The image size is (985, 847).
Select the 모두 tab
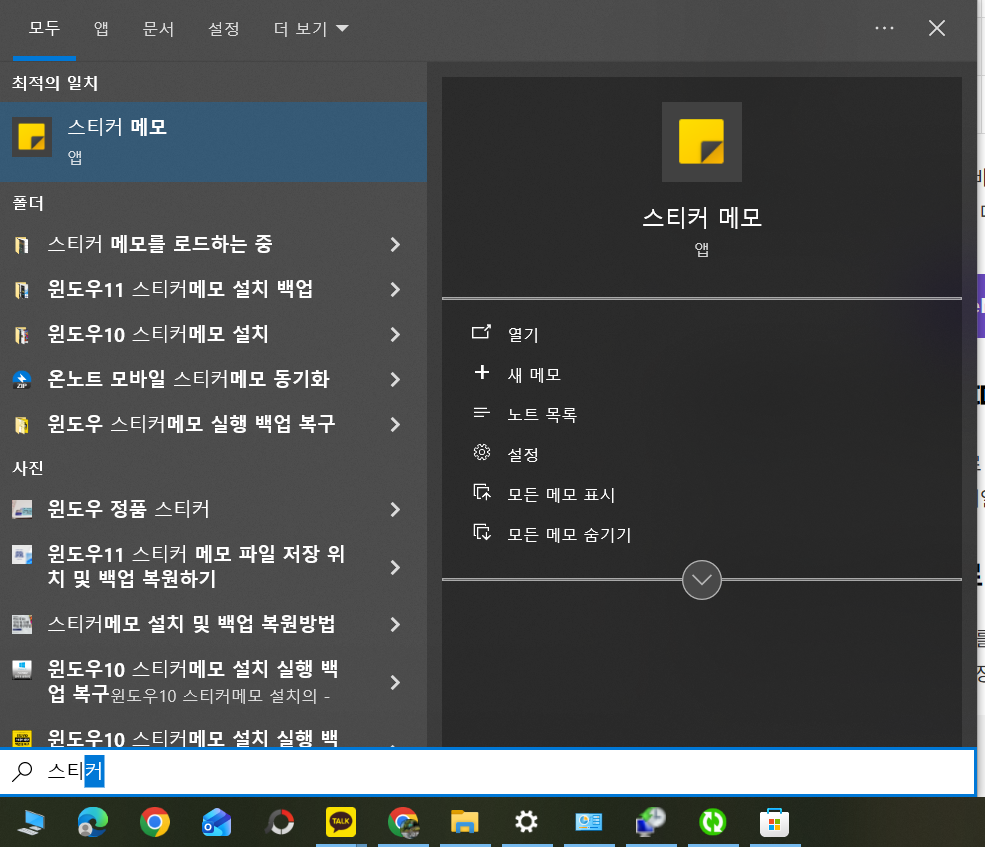tap(44, 29)
